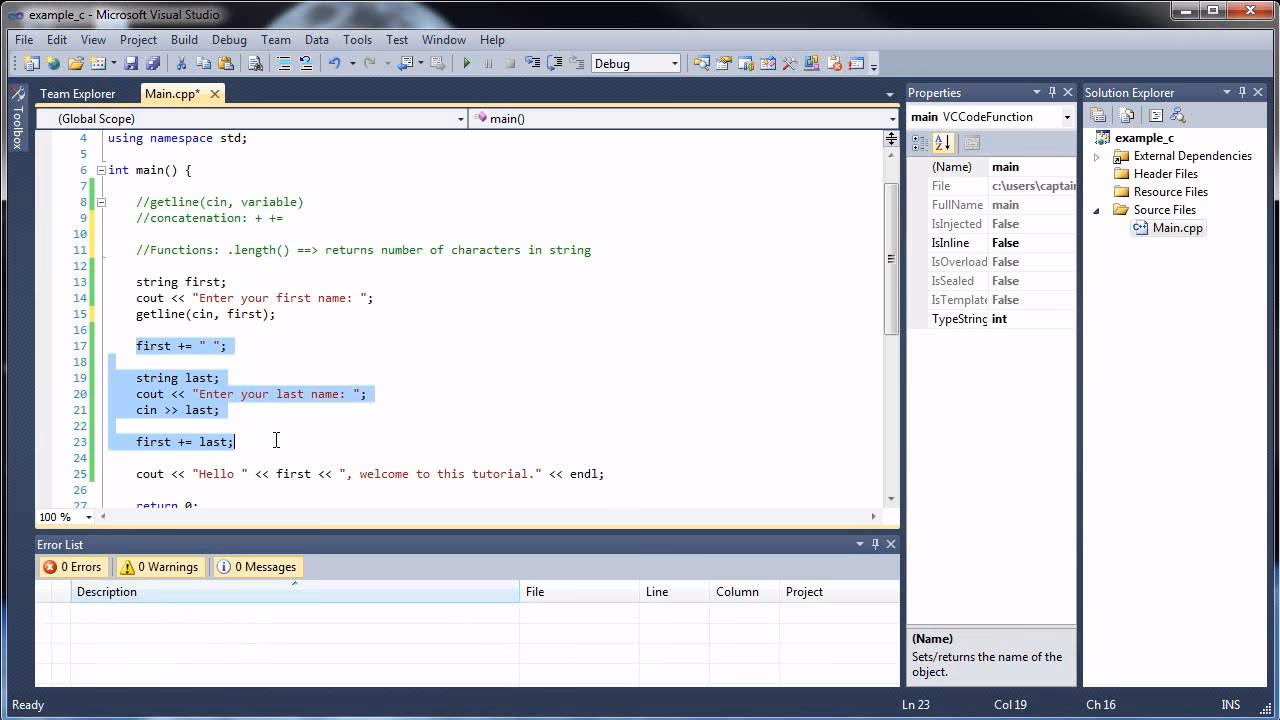Click the 0 Messages button in Error List
Image resolution: width=1280 pixels, height=720 pixels.
pos(257,566)
